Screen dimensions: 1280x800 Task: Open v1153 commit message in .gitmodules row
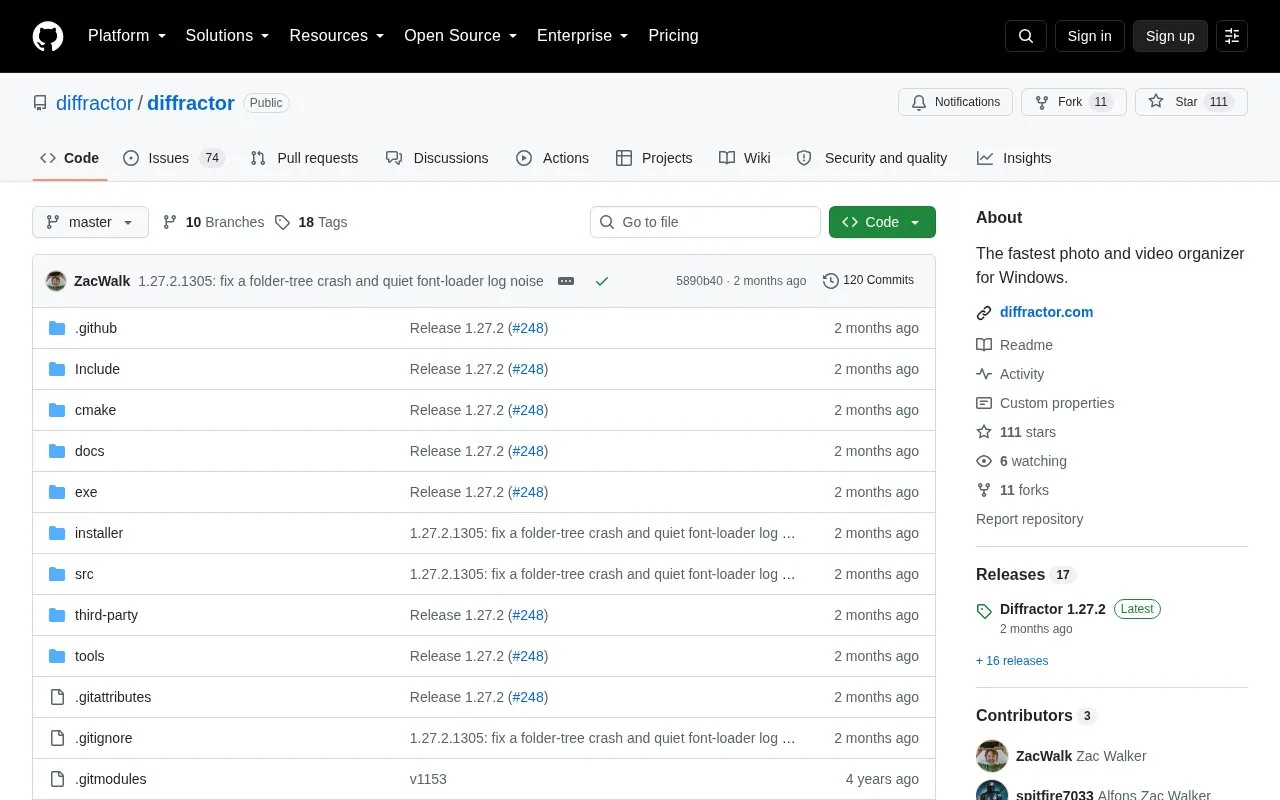[428, 779]
